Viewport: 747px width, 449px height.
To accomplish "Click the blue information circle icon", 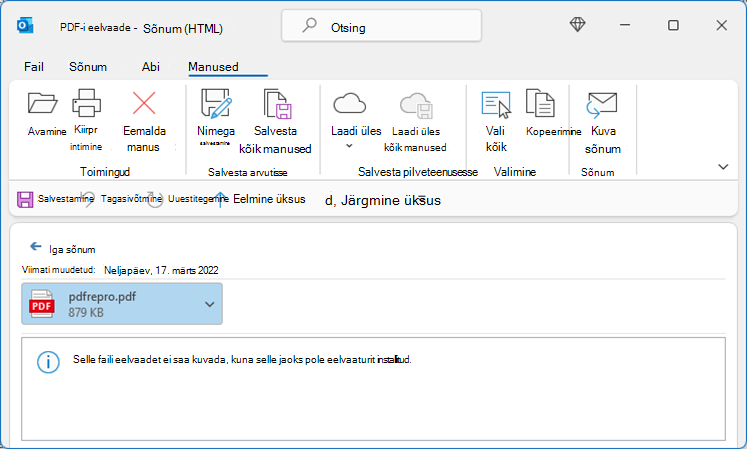I will tap(48, 362).
